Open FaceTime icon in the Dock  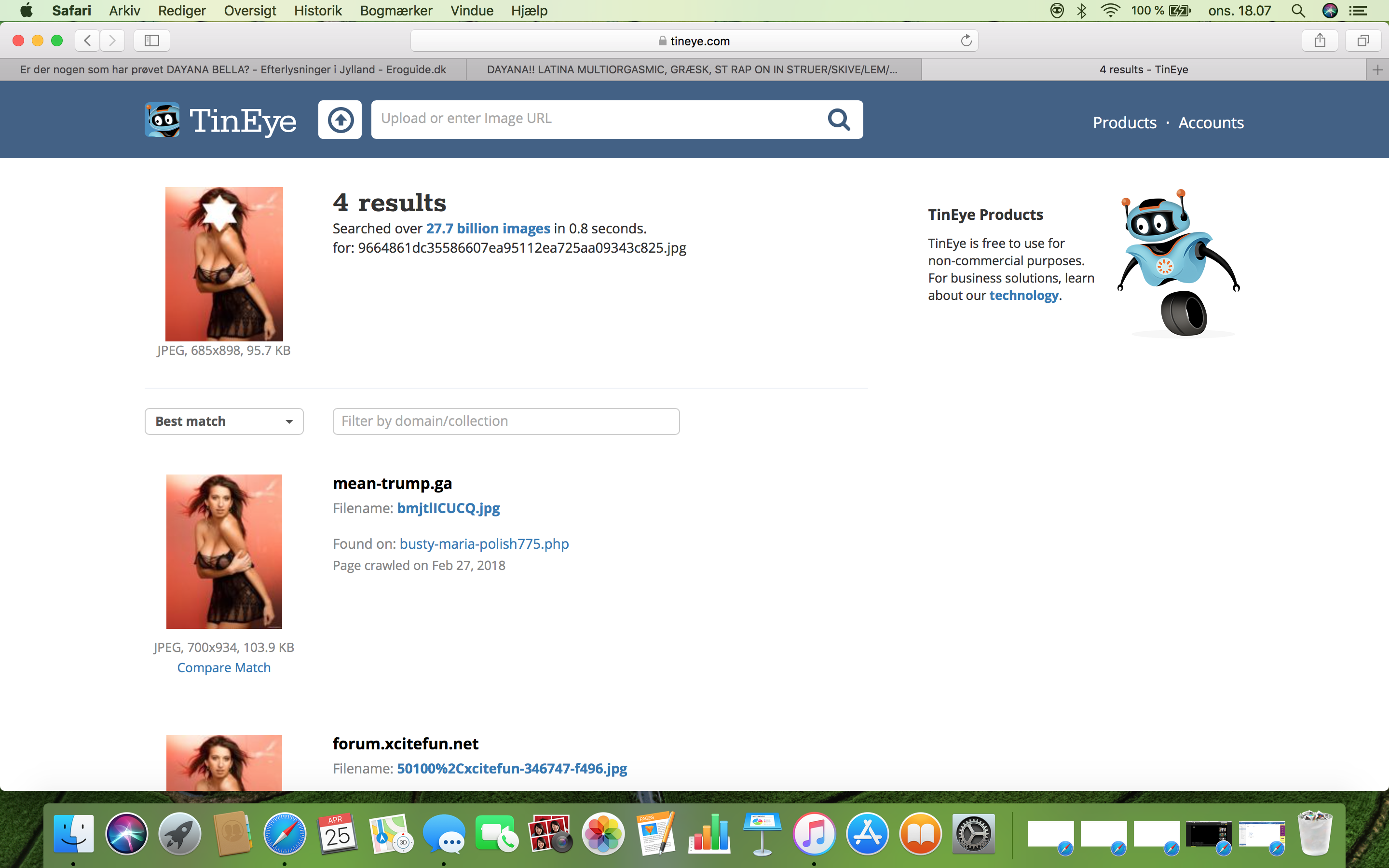[x=496, y=834]
